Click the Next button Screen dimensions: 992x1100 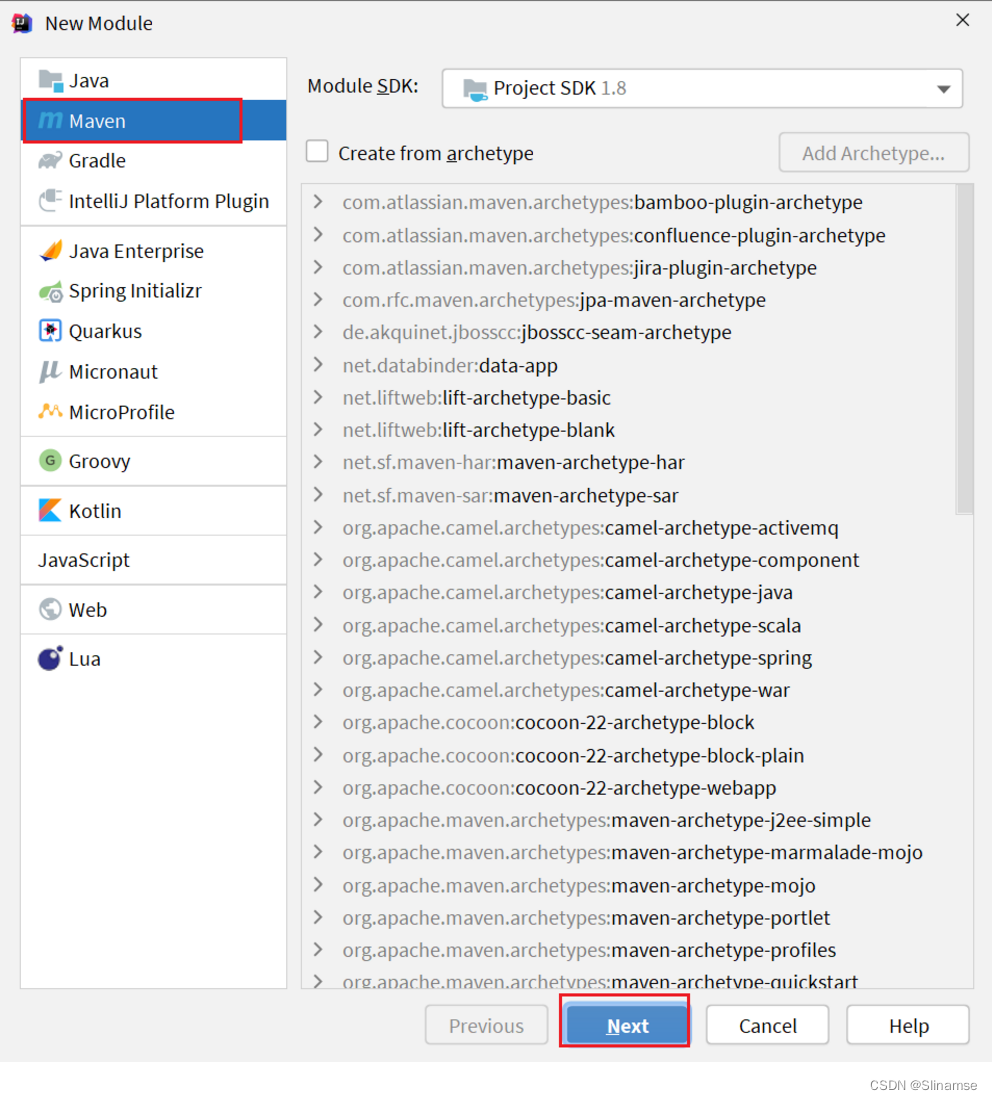(x=627, y=1026)
